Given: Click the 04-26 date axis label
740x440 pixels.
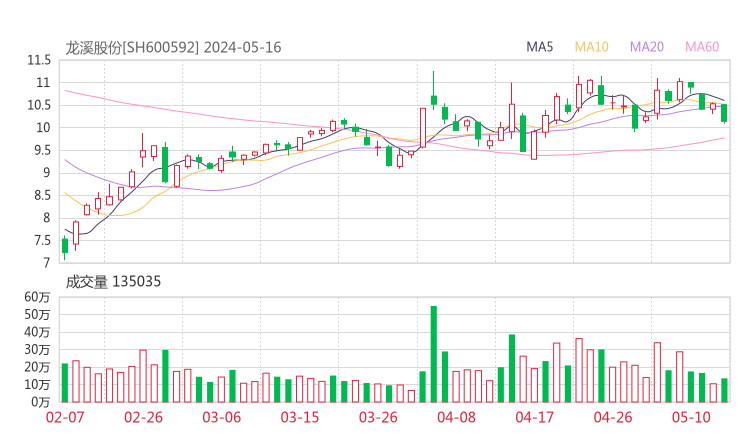Looking at the screenshot, I should pyautogui.click(x=613, y=417).
